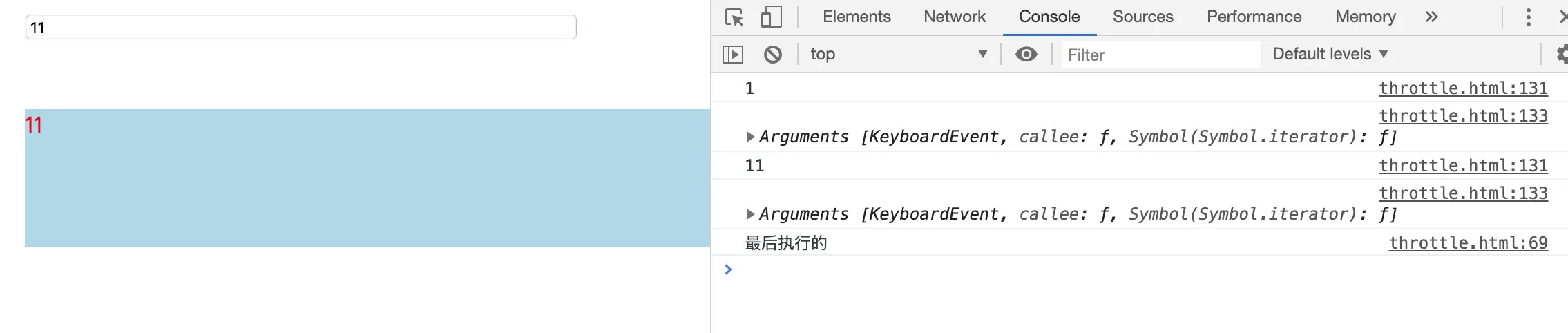
Task: Open the throttle.html:69 source link
Action: (x=1468, y=243)
